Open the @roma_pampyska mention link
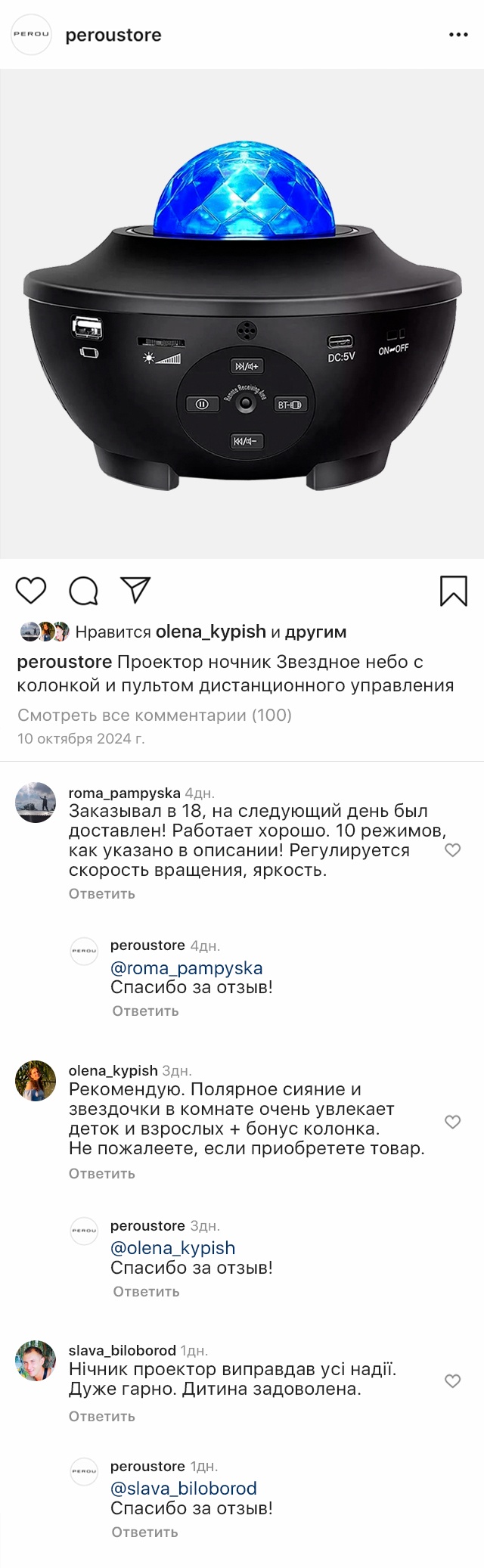 point(187,967)
